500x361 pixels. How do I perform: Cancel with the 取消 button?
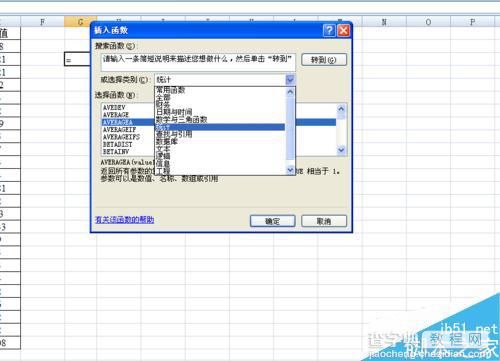[324, 221]
